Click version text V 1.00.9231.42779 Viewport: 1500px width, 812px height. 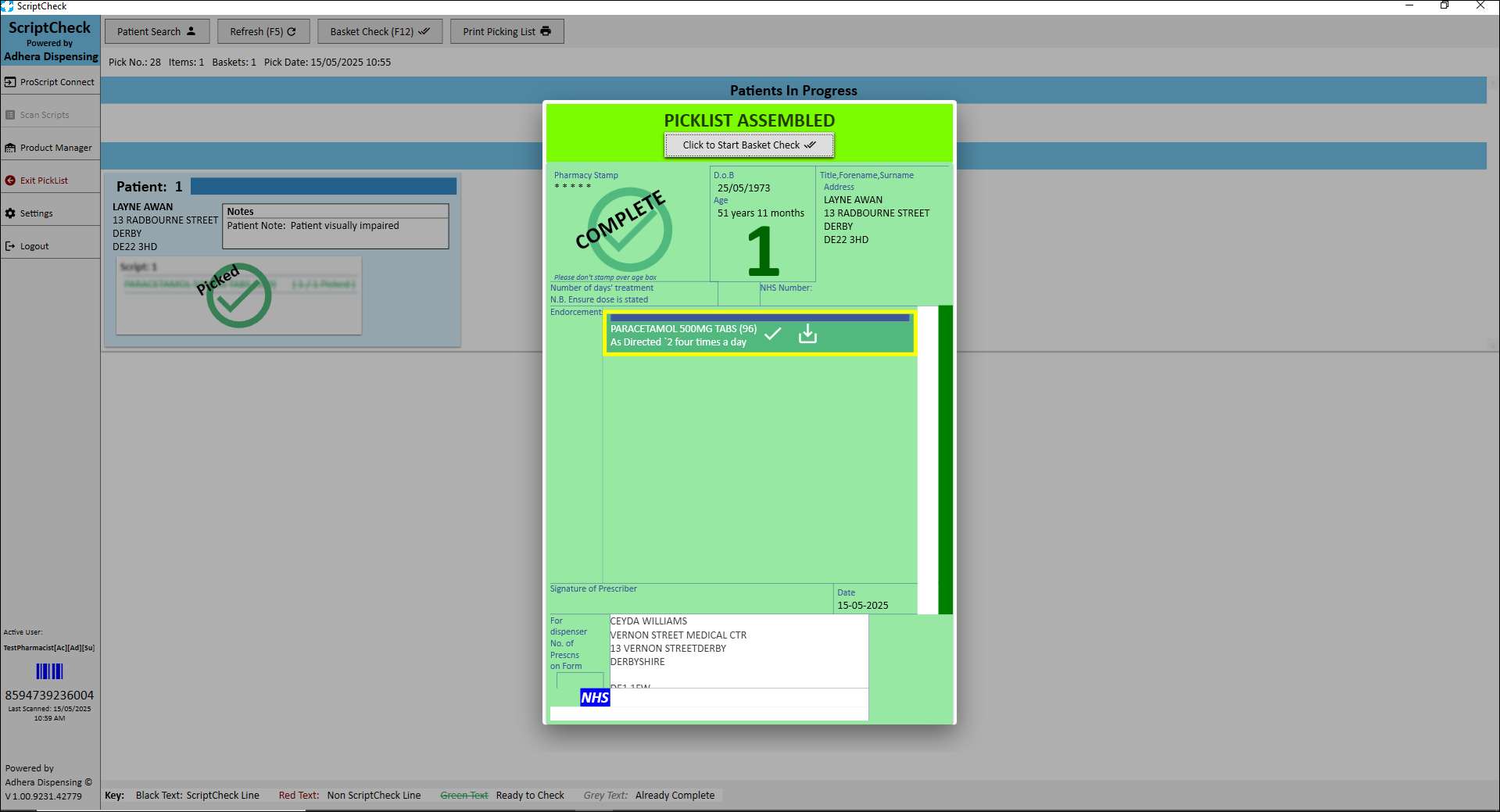(x=44, y=797)
